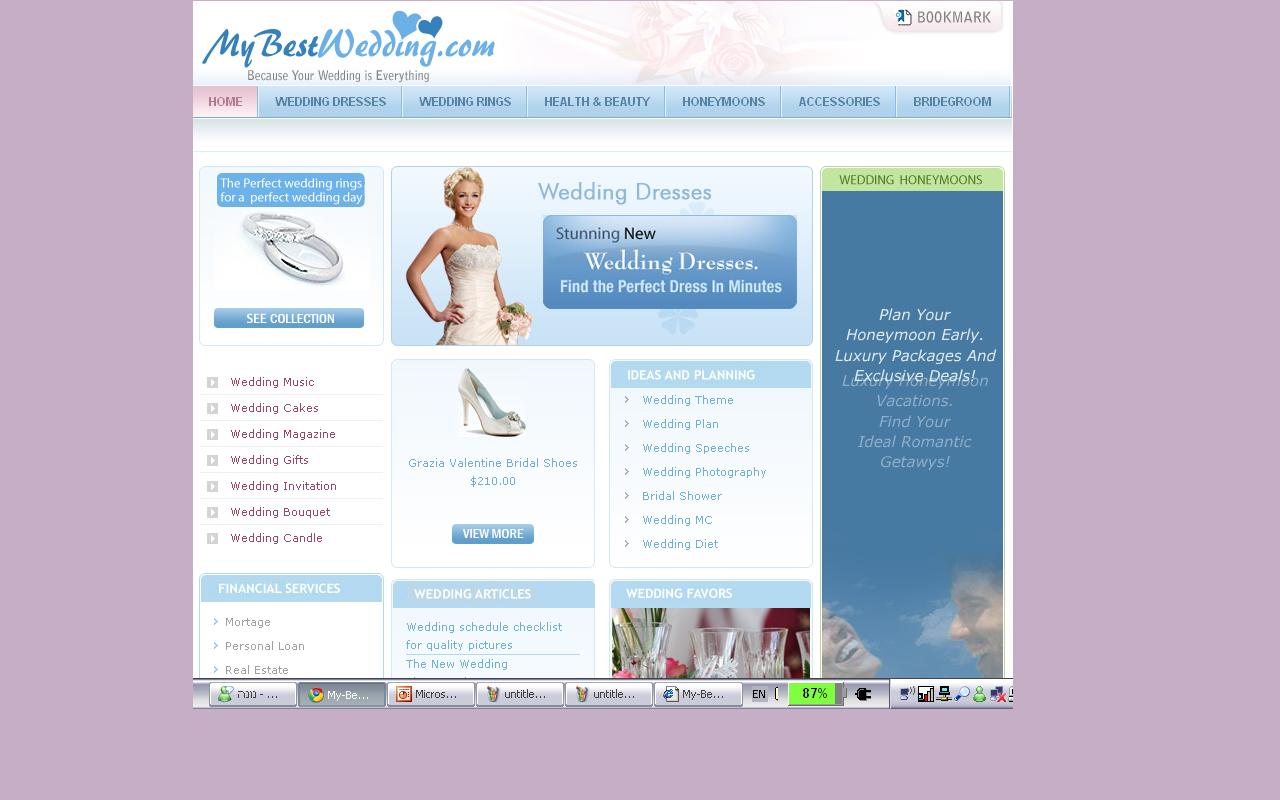1280x800 pixels.
Task: Open the second untitle… taskbar window
Action: 609,694
